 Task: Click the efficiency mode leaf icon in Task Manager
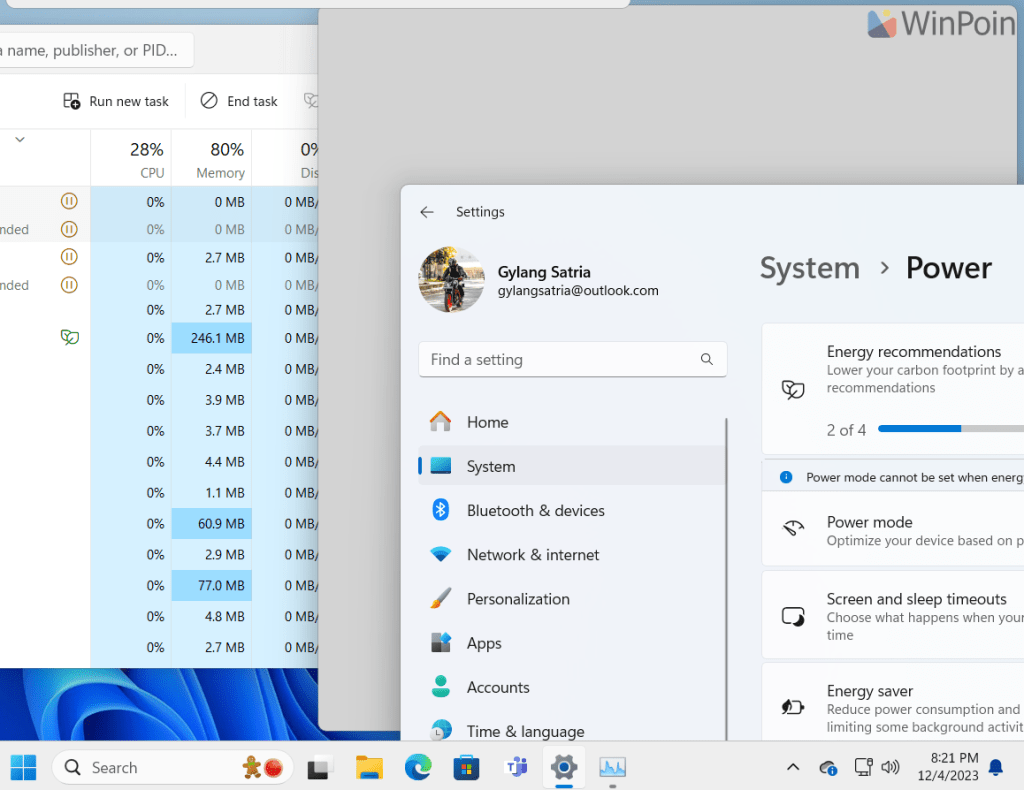(69, 337)
